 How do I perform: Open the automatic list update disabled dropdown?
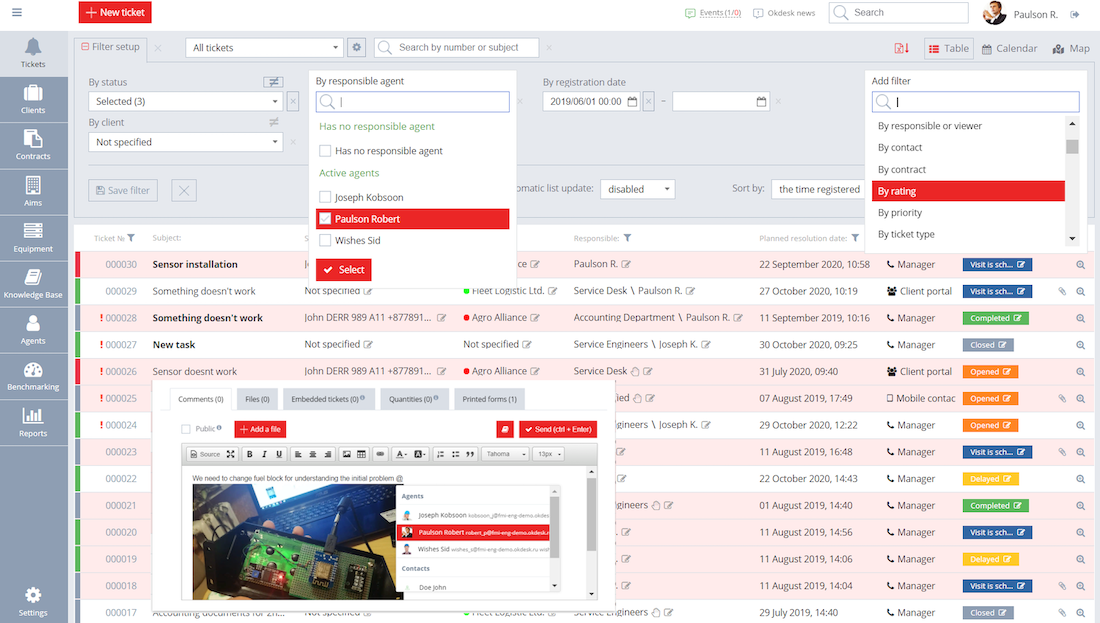click(638, 189)
